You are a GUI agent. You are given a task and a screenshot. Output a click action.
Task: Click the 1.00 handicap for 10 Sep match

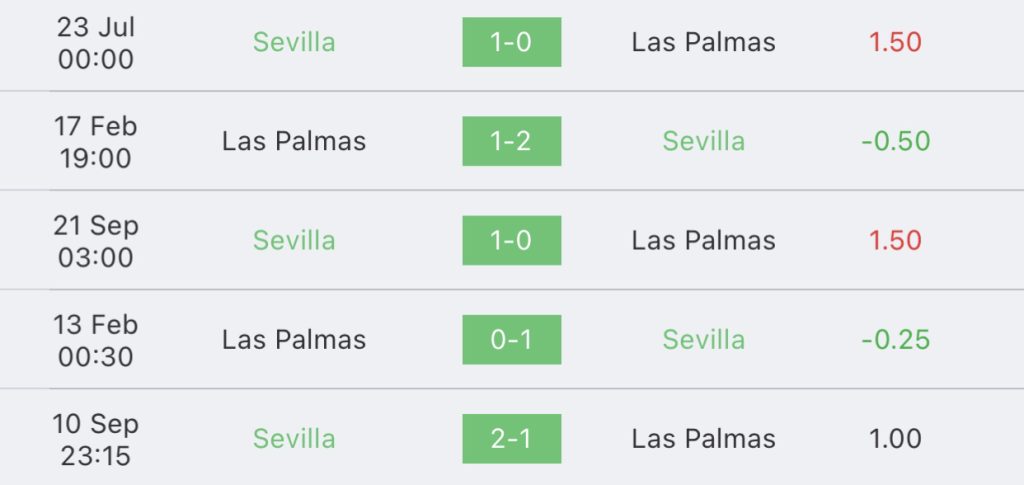(x=895, y=439)
